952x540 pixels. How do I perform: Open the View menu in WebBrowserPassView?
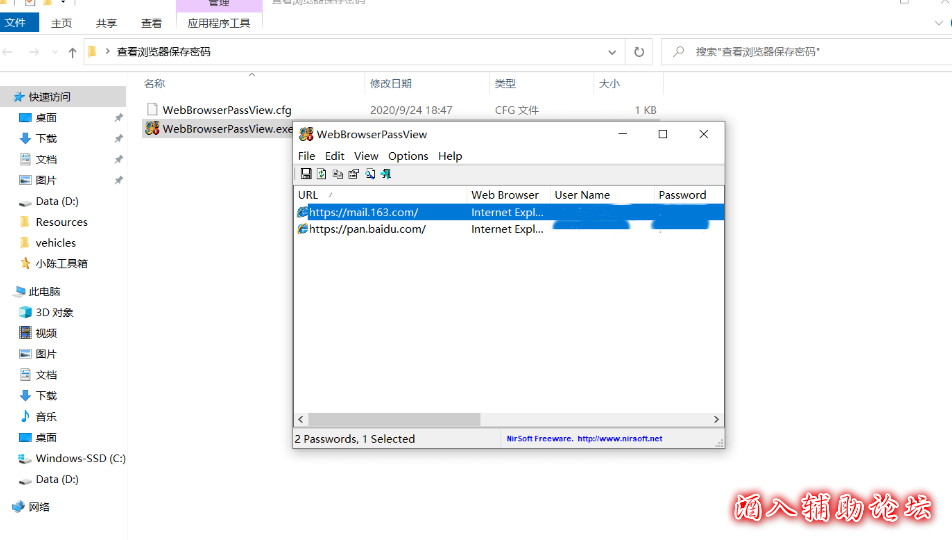click(x=366, y=156)
